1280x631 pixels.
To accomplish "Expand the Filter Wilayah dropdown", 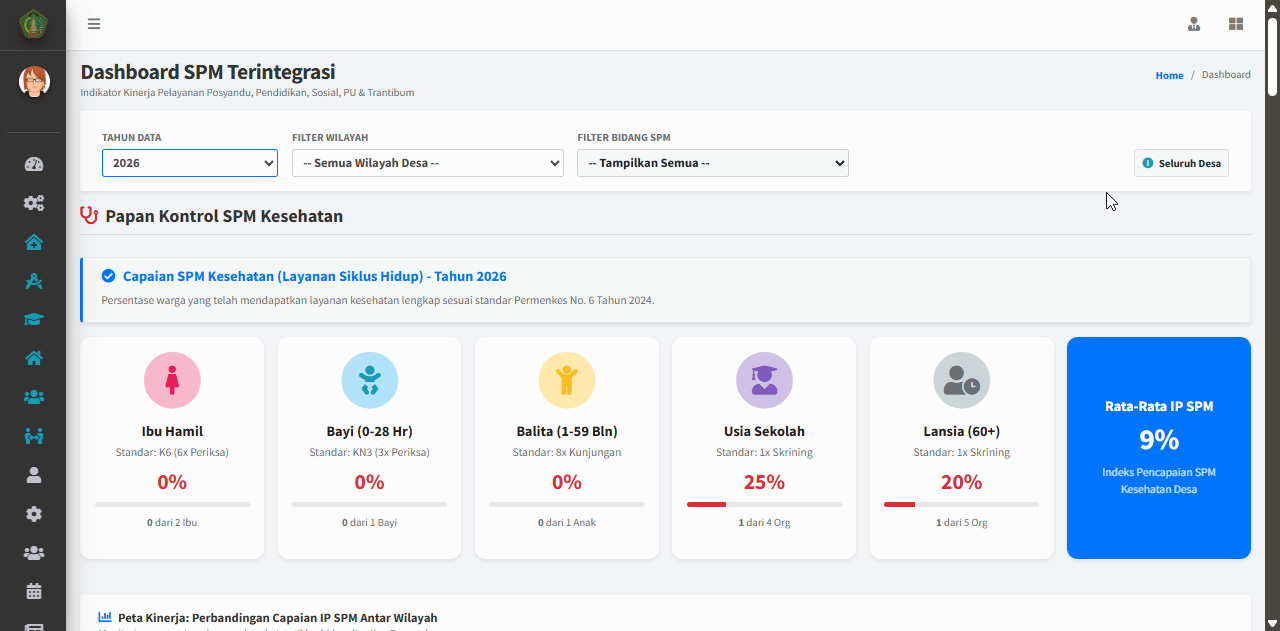I will click(x=427, y=163).
